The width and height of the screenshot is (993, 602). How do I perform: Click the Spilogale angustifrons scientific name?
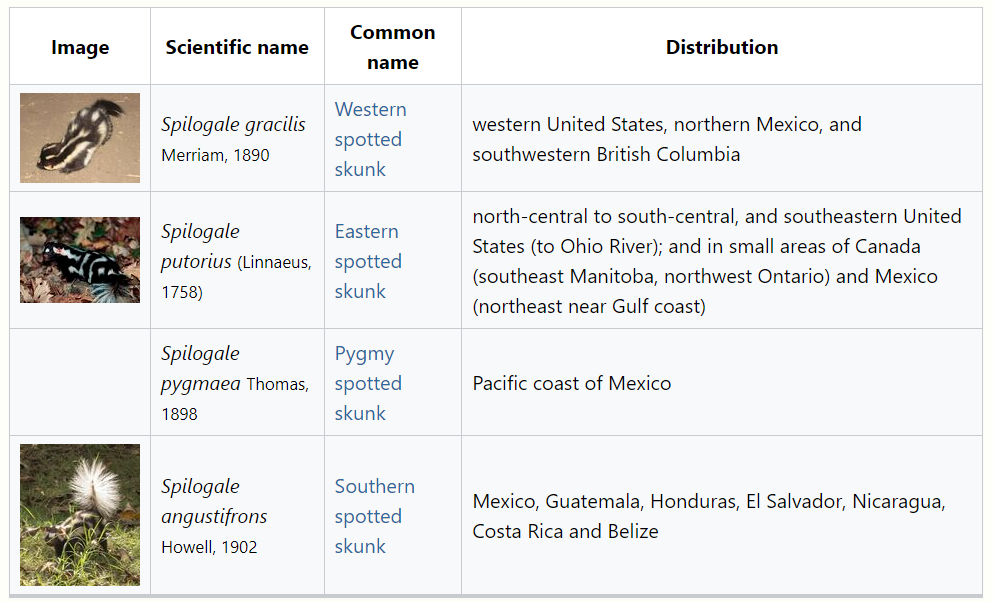pos(214,502)
